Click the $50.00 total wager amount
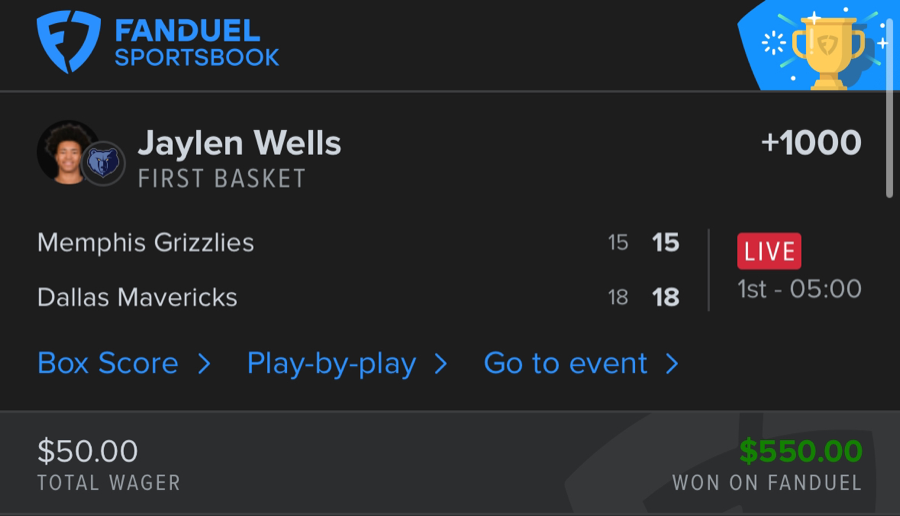The width and height of the screenshot is (900, 516). click(88, 451)
